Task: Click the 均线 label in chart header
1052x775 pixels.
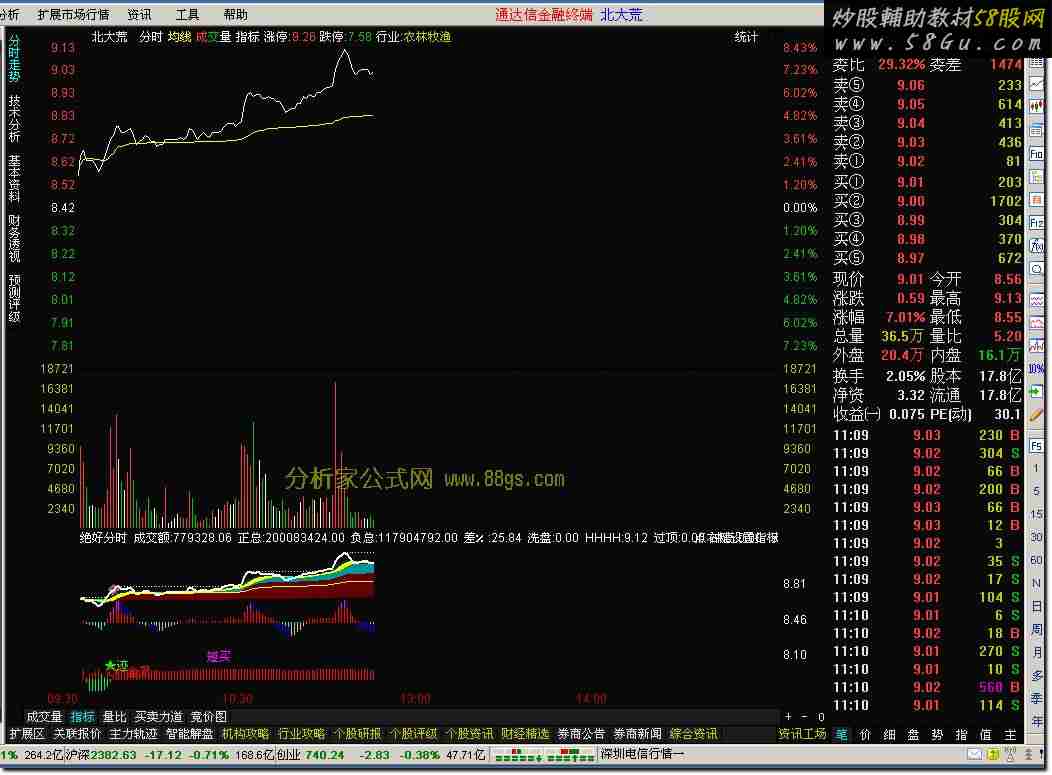Action: click(x=180, y=37)
